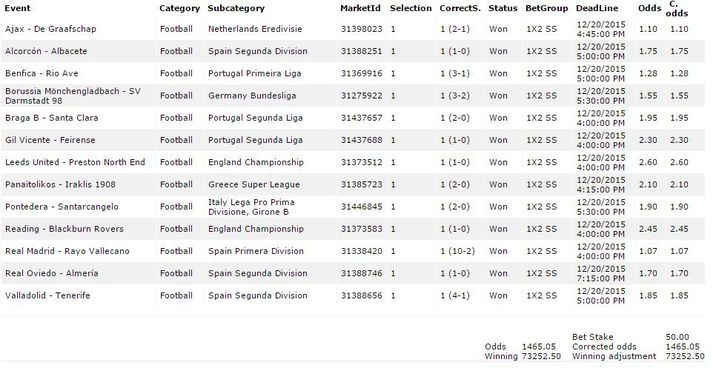Click the Status column header
The width and height of the screenshot is (713, 368).
502,8
